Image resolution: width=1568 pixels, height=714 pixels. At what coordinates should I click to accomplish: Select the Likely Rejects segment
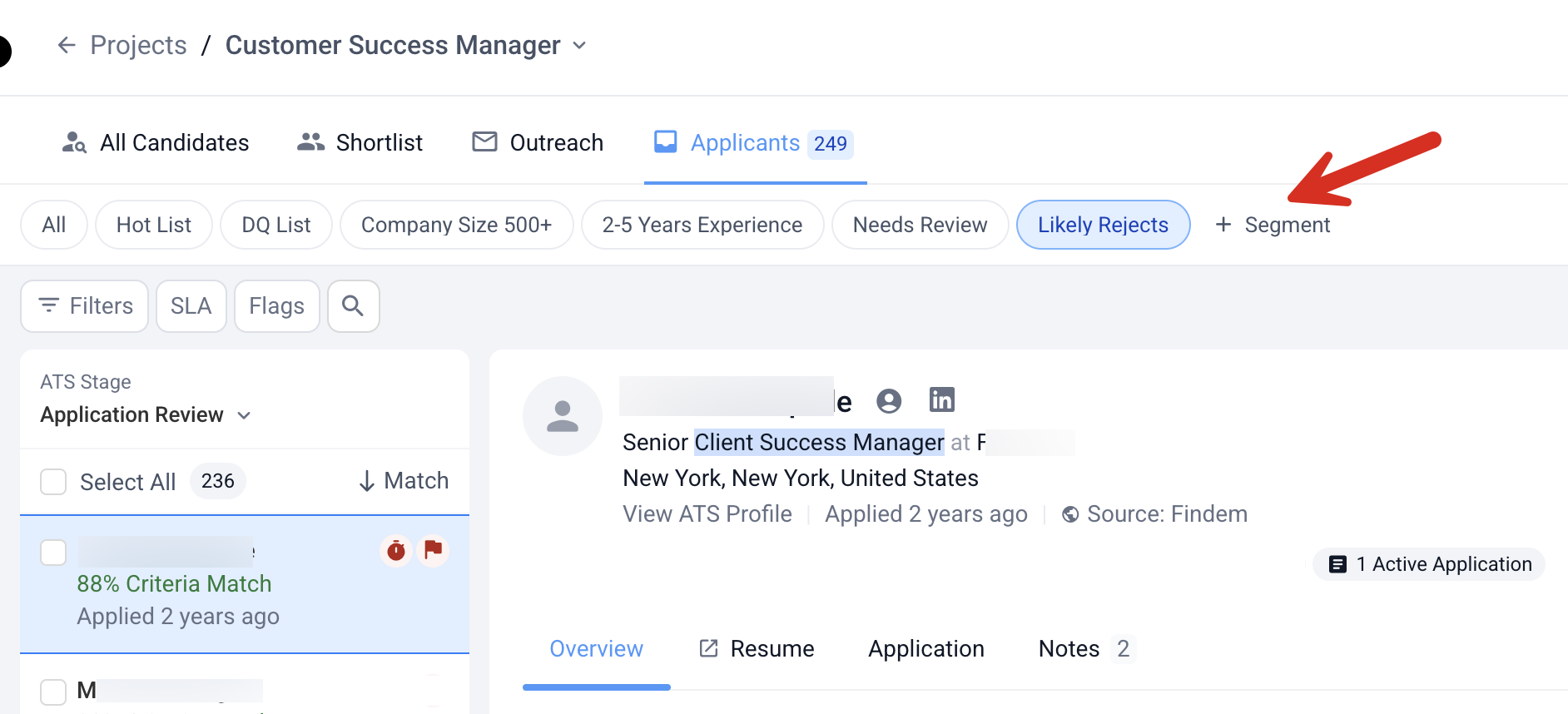click(1104, 225)
